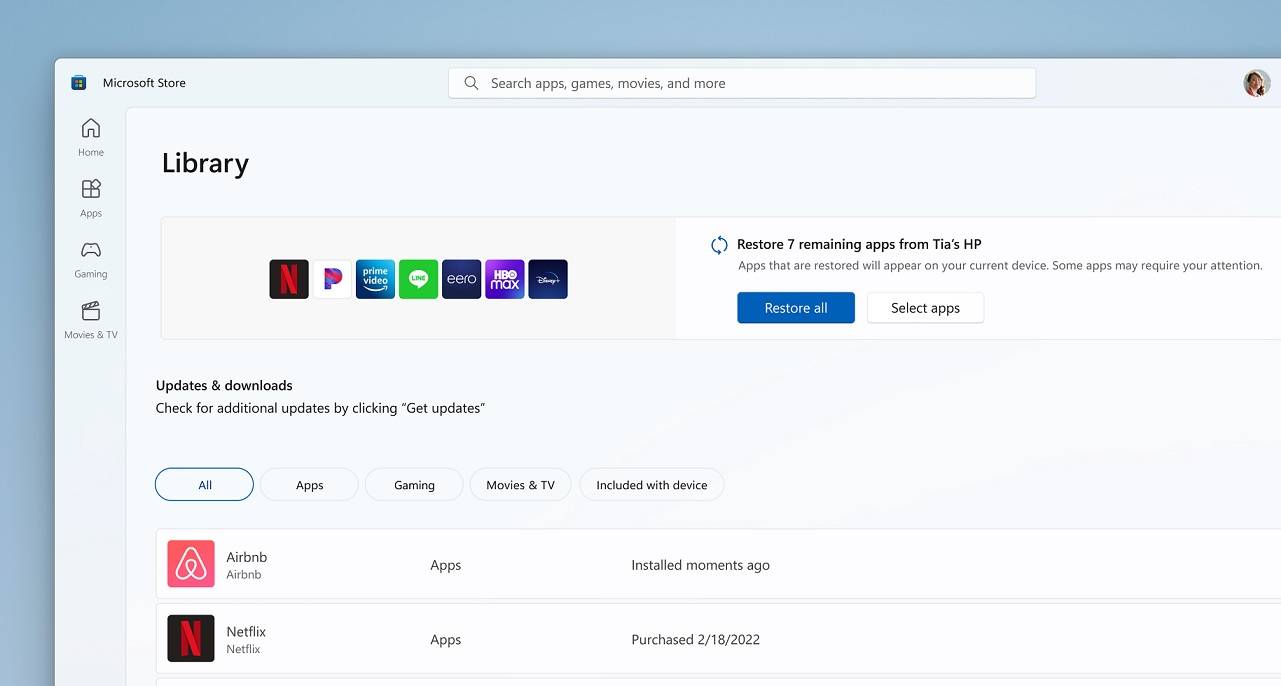The width and height of the screenshot is (1281, 686).
Task: Switch to the Included with device filter
Action: coord(651,484)
